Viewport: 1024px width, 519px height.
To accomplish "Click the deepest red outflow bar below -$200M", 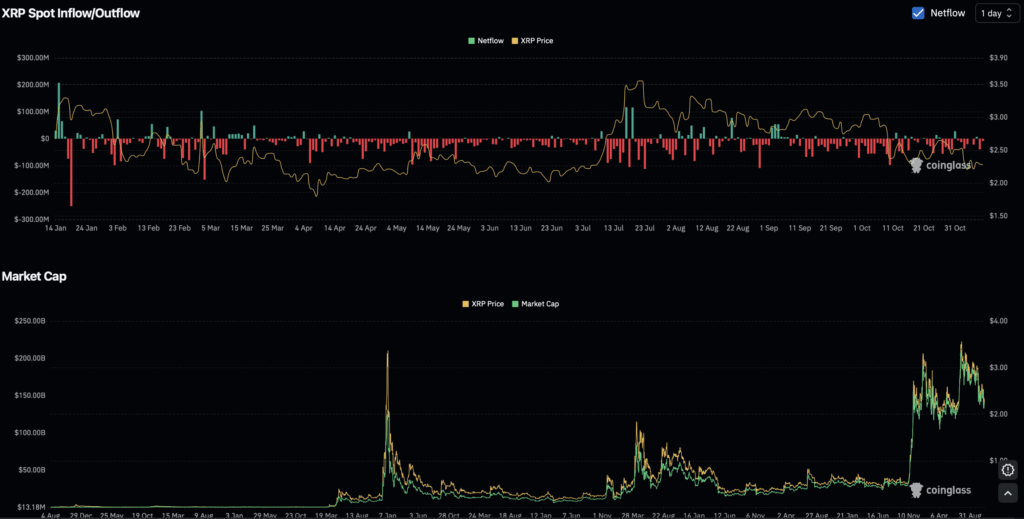I will coord(71,172).
